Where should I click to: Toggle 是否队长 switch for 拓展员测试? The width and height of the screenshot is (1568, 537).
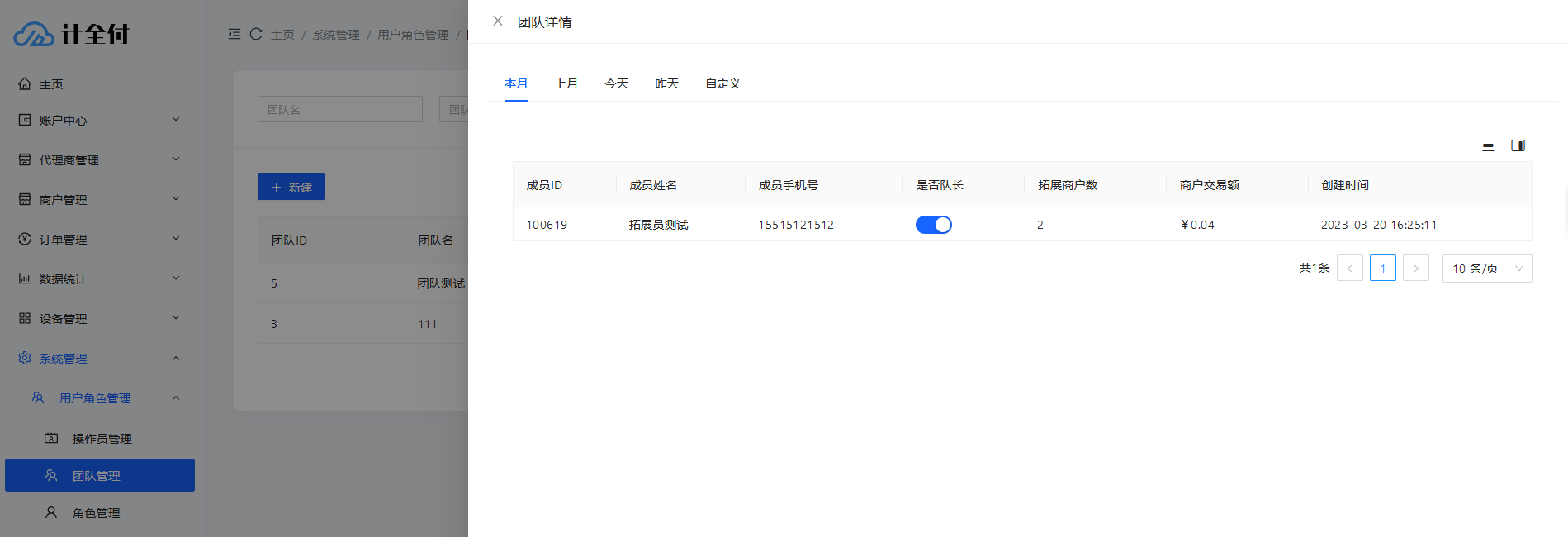click(933, 225)
